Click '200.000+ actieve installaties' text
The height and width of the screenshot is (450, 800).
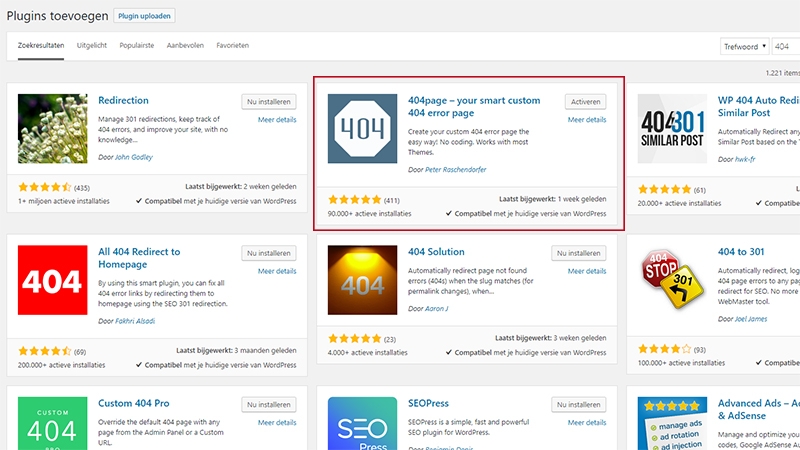click(x=62, y=365)
